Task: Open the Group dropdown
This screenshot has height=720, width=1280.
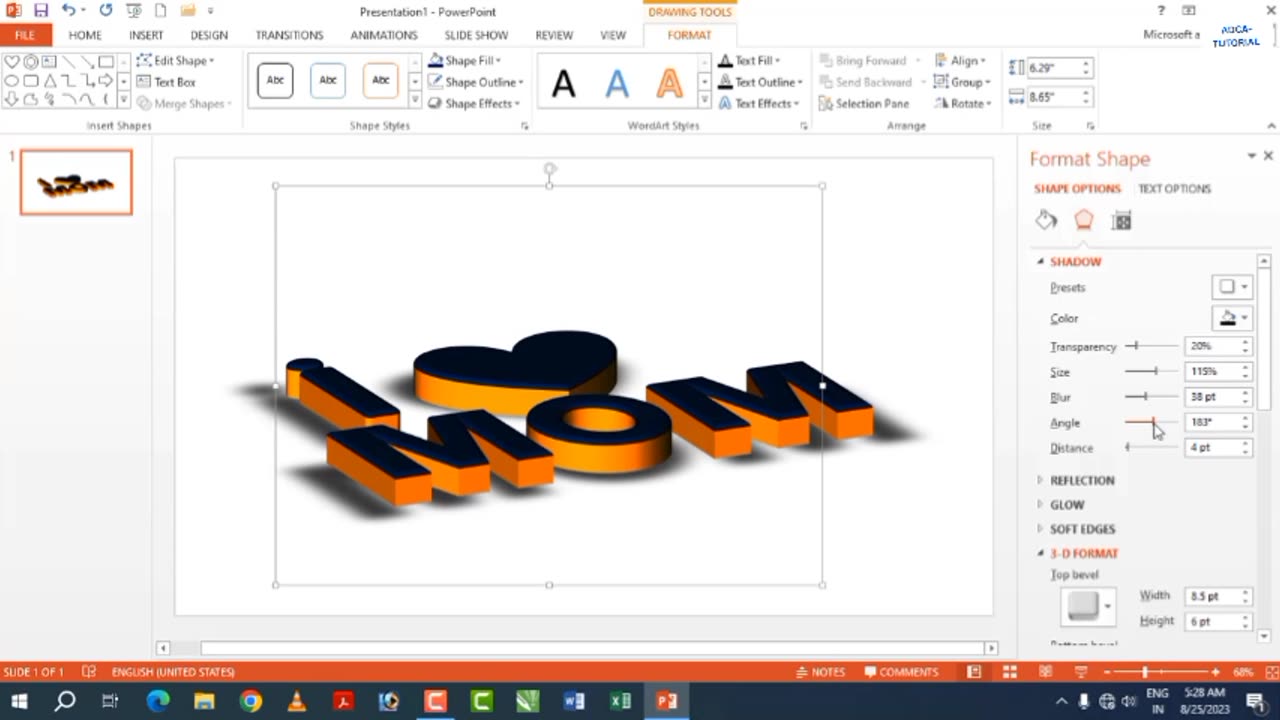Action: coord(961,82)
